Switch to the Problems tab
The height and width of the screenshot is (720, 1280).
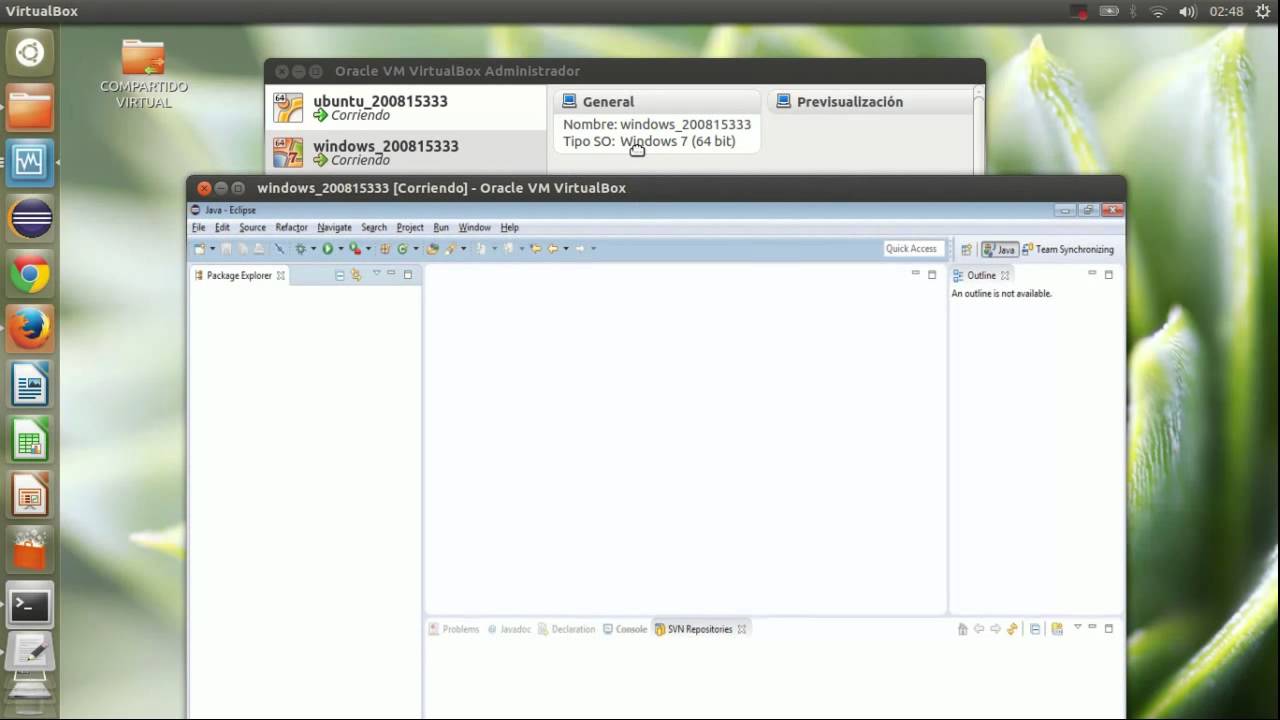pos(454,629)
